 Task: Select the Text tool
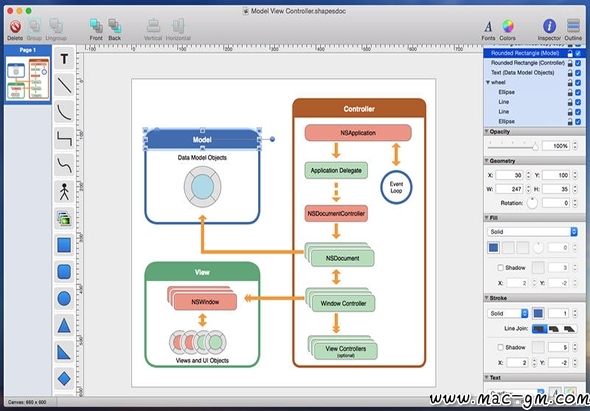point(64,59)
